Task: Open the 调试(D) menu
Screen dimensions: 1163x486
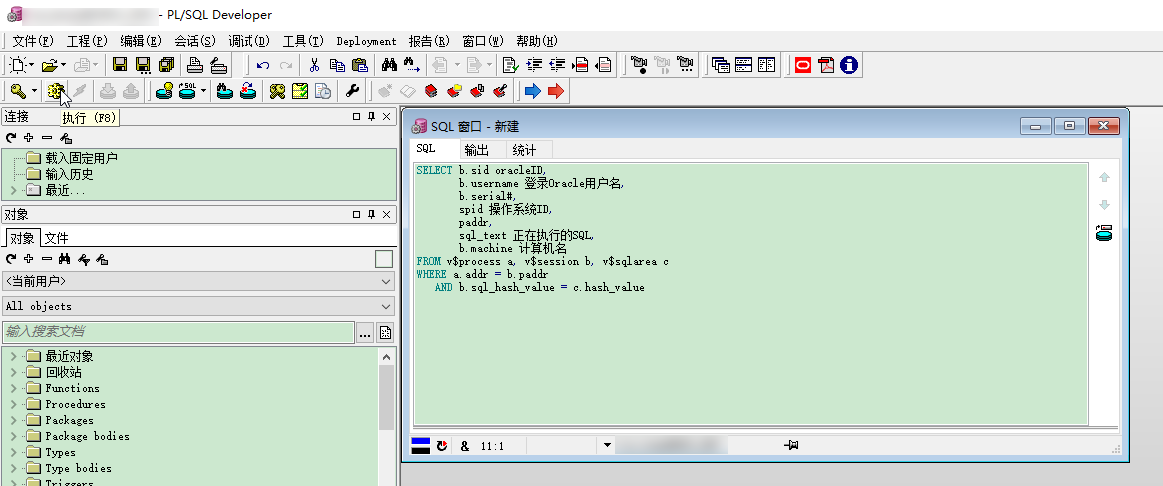Action: click(x=249, y=41)
